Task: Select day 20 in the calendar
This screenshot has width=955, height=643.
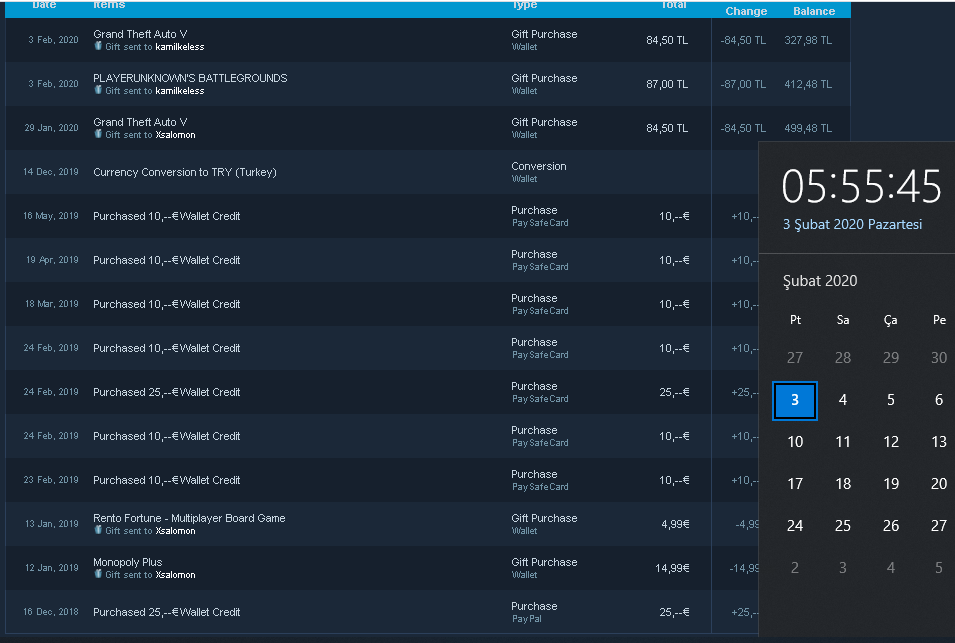Action: (x=939, y=484)
